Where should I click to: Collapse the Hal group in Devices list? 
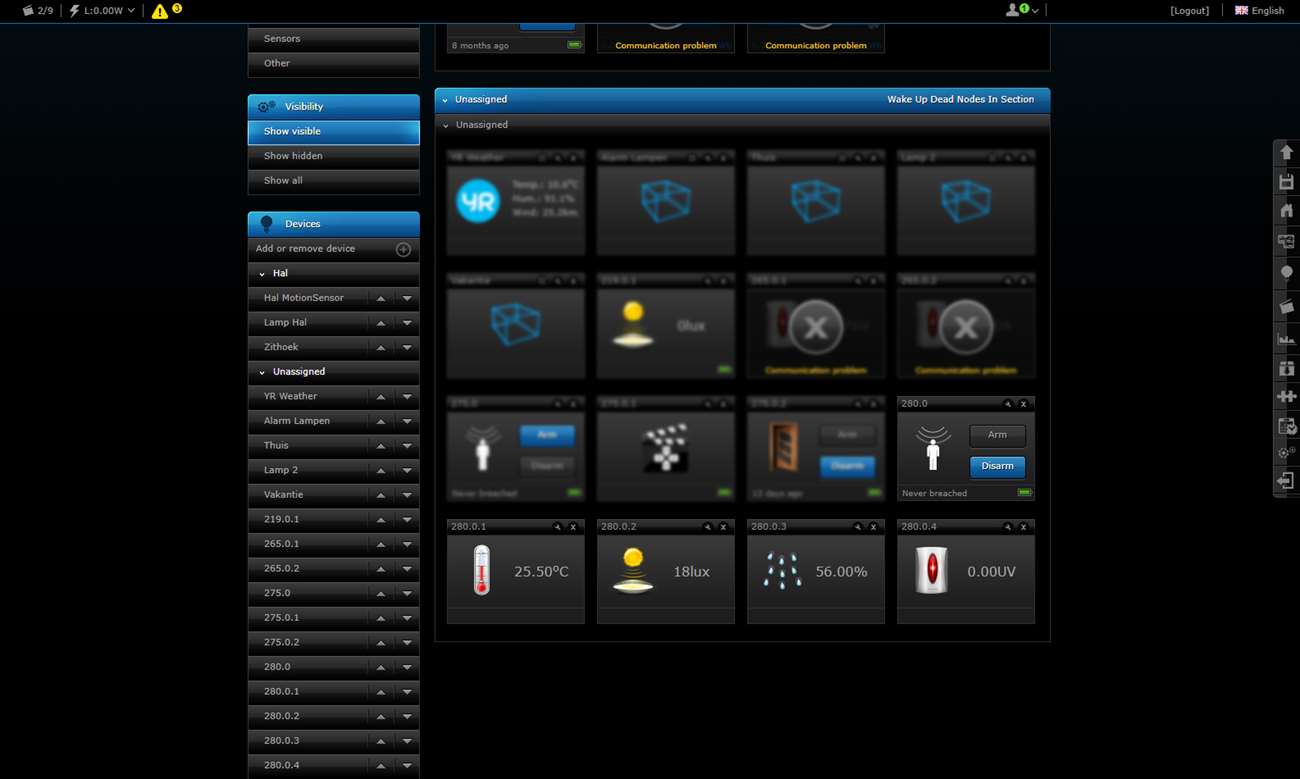[x=263, y=273]
